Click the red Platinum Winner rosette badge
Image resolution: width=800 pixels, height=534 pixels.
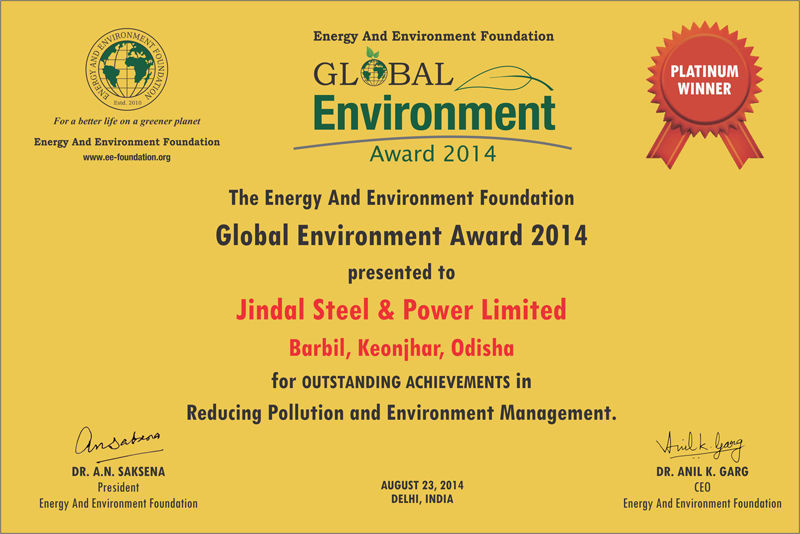click(x=705, y=95)
